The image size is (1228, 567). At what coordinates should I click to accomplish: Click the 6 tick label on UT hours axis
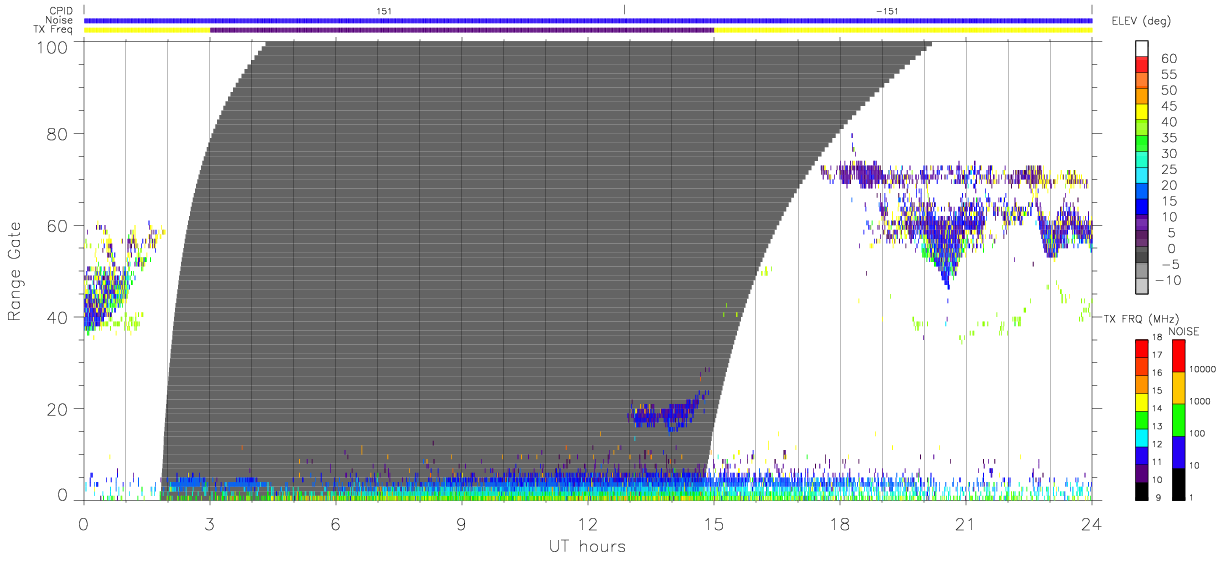coord(336,524)
